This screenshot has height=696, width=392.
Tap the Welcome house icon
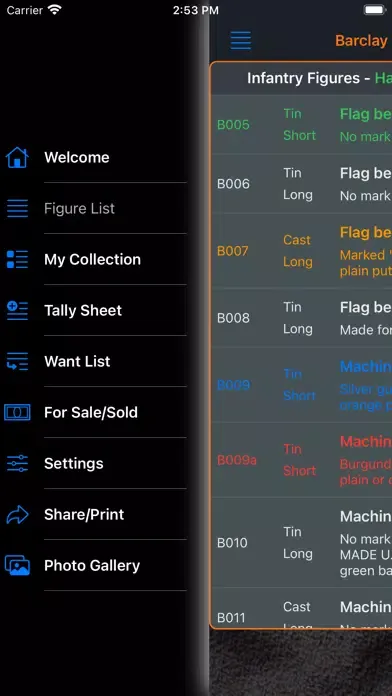pyautogui.click(x=17, y=158)
